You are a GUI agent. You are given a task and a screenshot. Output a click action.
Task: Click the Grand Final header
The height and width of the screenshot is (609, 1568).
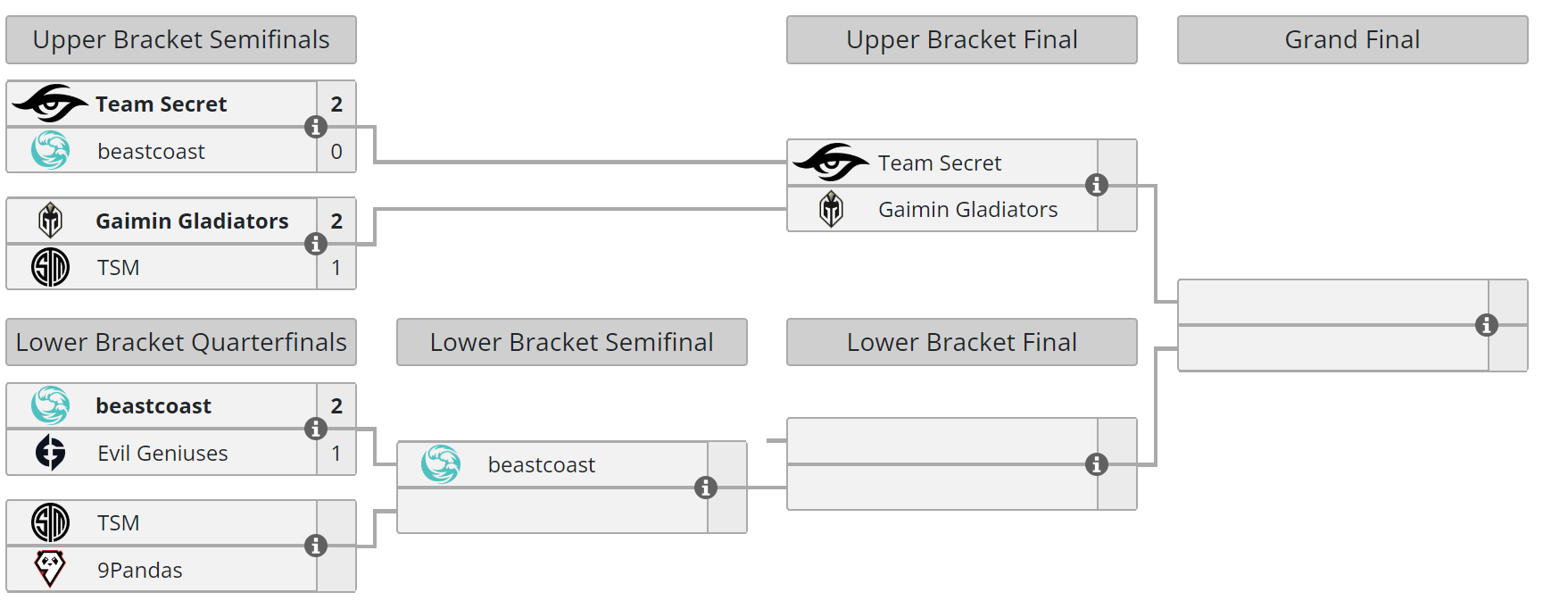(x=1352, y=40)
